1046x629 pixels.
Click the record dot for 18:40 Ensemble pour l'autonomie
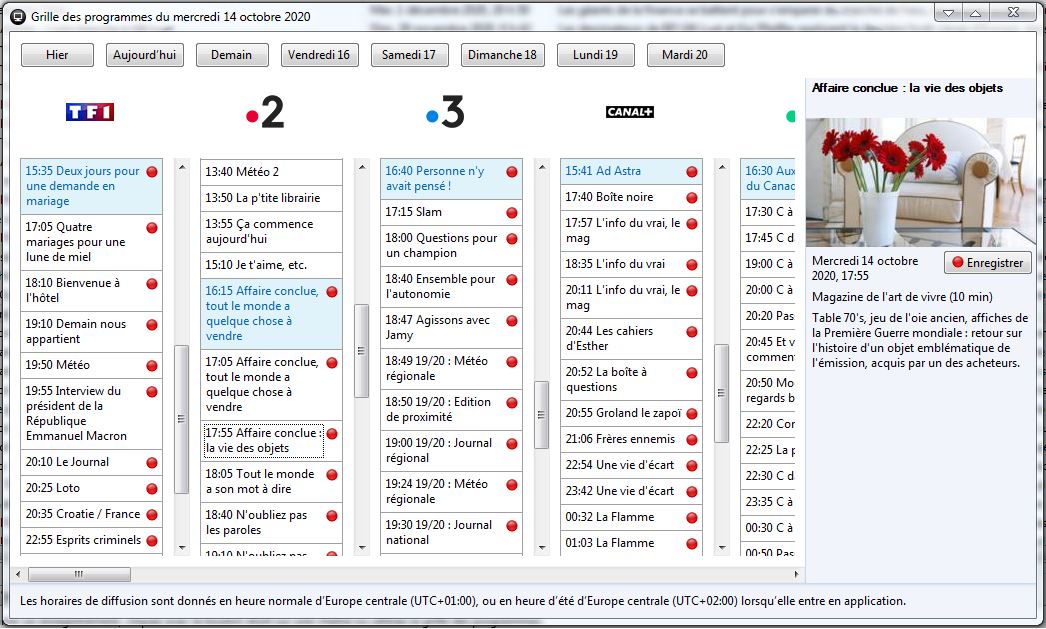pyautogui.click(x=512, y=279)
